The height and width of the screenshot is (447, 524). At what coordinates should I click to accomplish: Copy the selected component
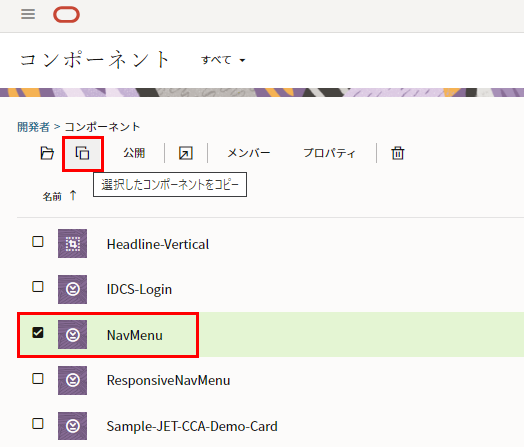(x=83, y=153)
